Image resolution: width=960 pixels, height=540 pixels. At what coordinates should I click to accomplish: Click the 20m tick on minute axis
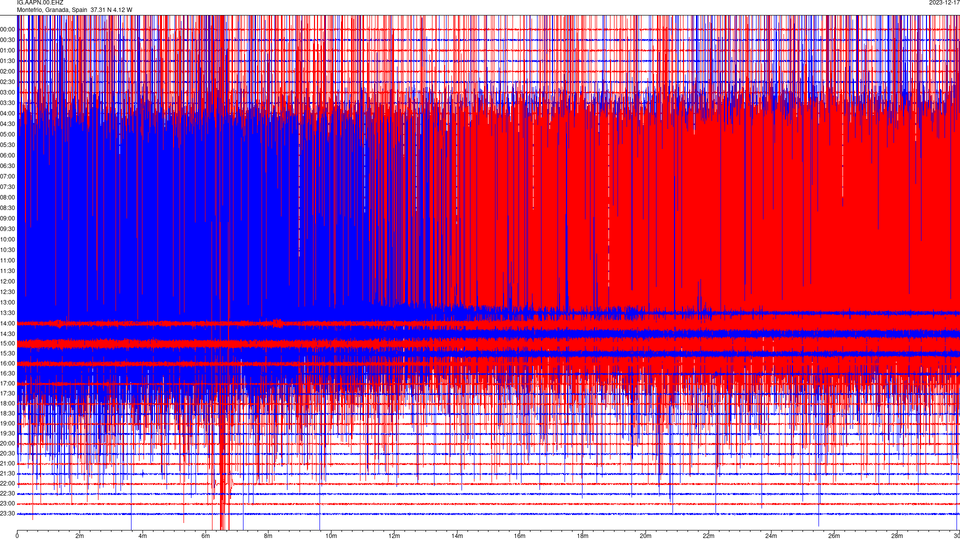pos(645,536)
